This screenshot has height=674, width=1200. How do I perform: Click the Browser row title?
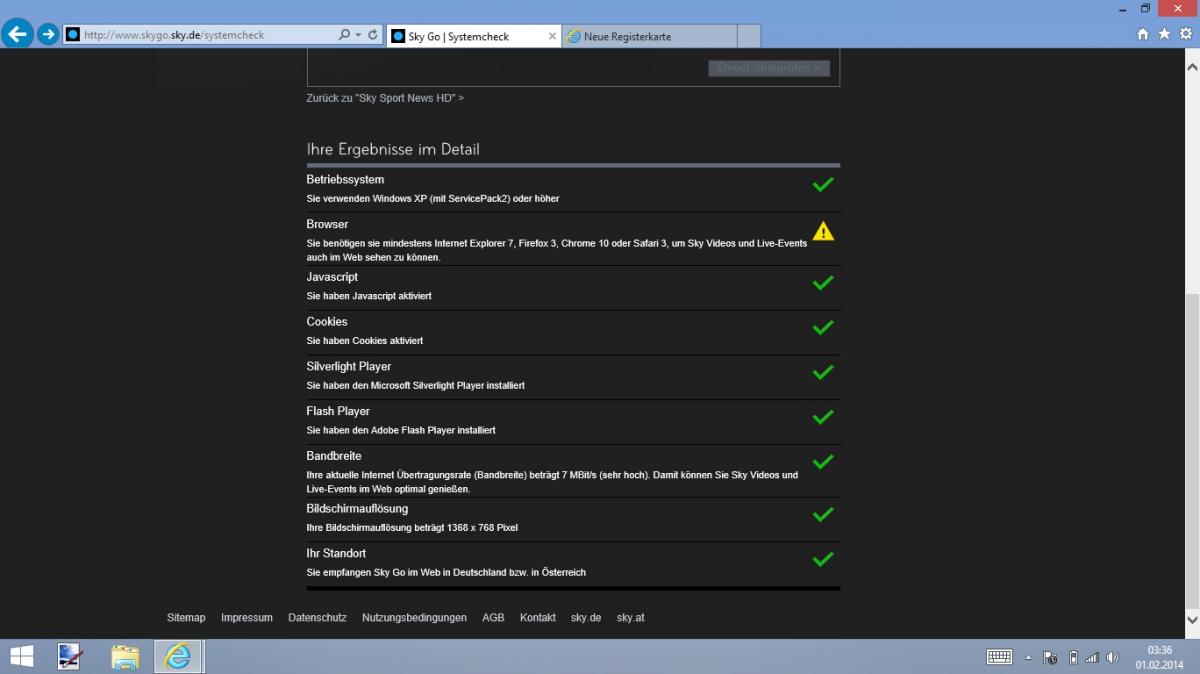point(327,225)
